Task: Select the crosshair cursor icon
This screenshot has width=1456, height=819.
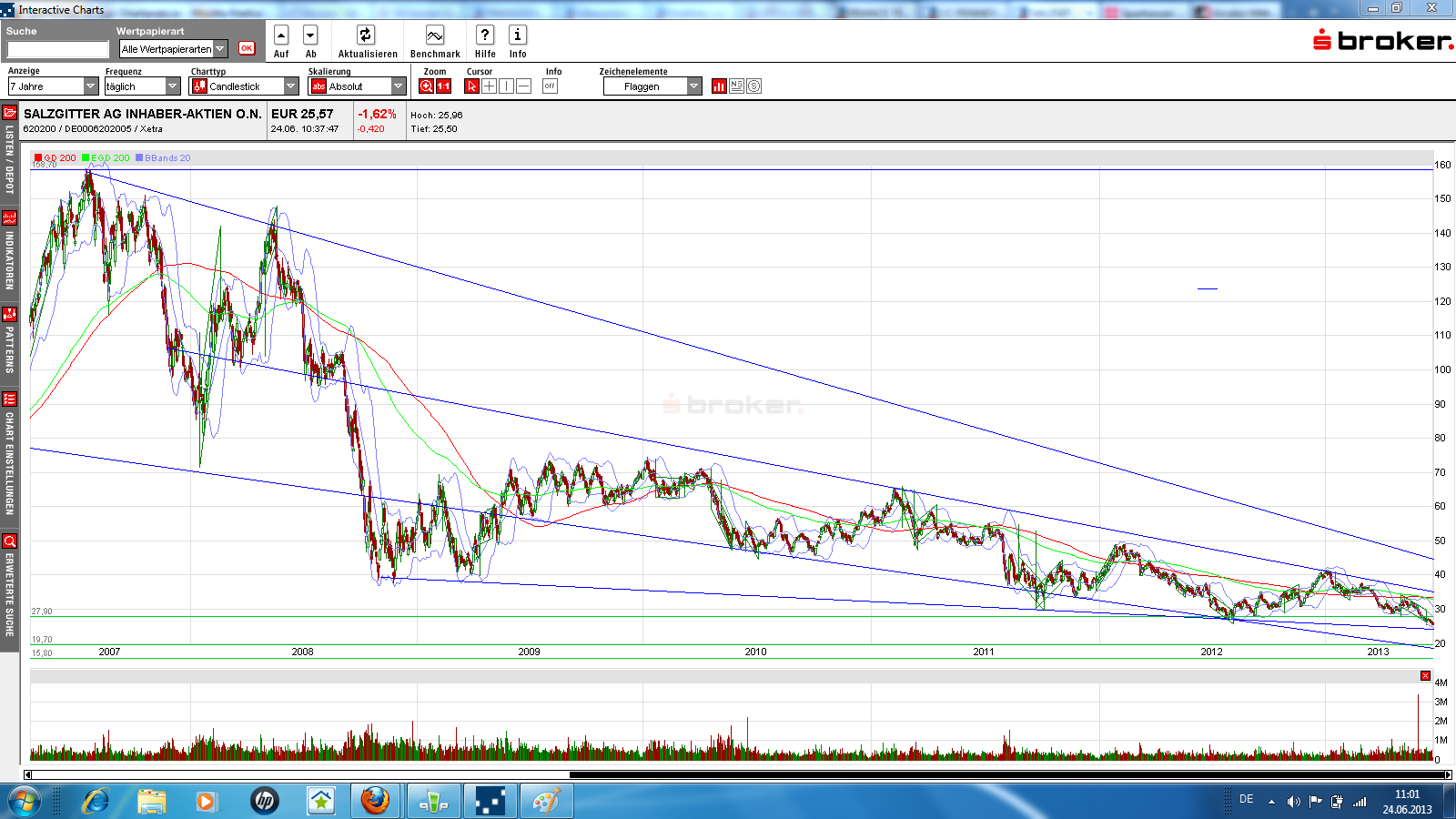Action: (489, 86)
